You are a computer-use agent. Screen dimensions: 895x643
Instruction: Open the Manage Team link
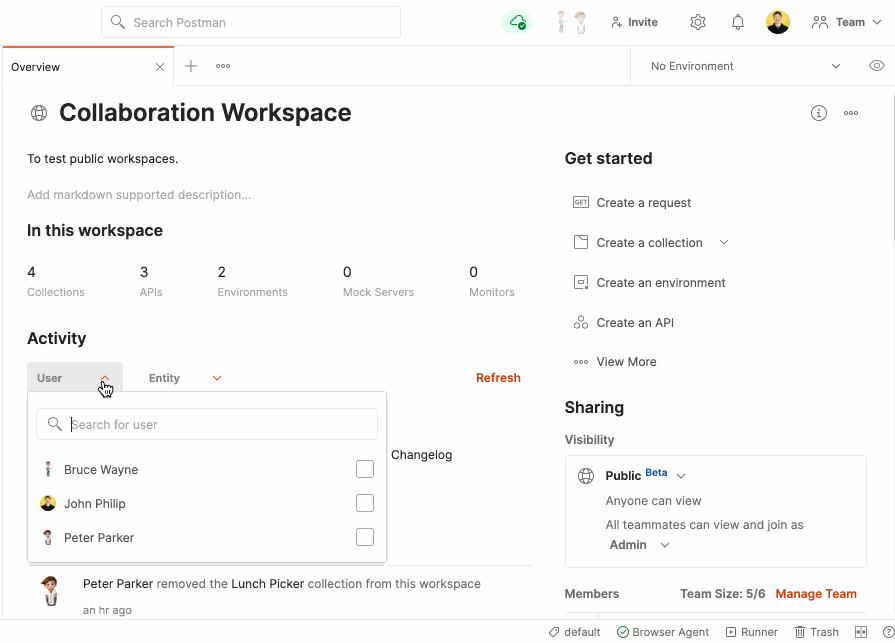point(816,594)
